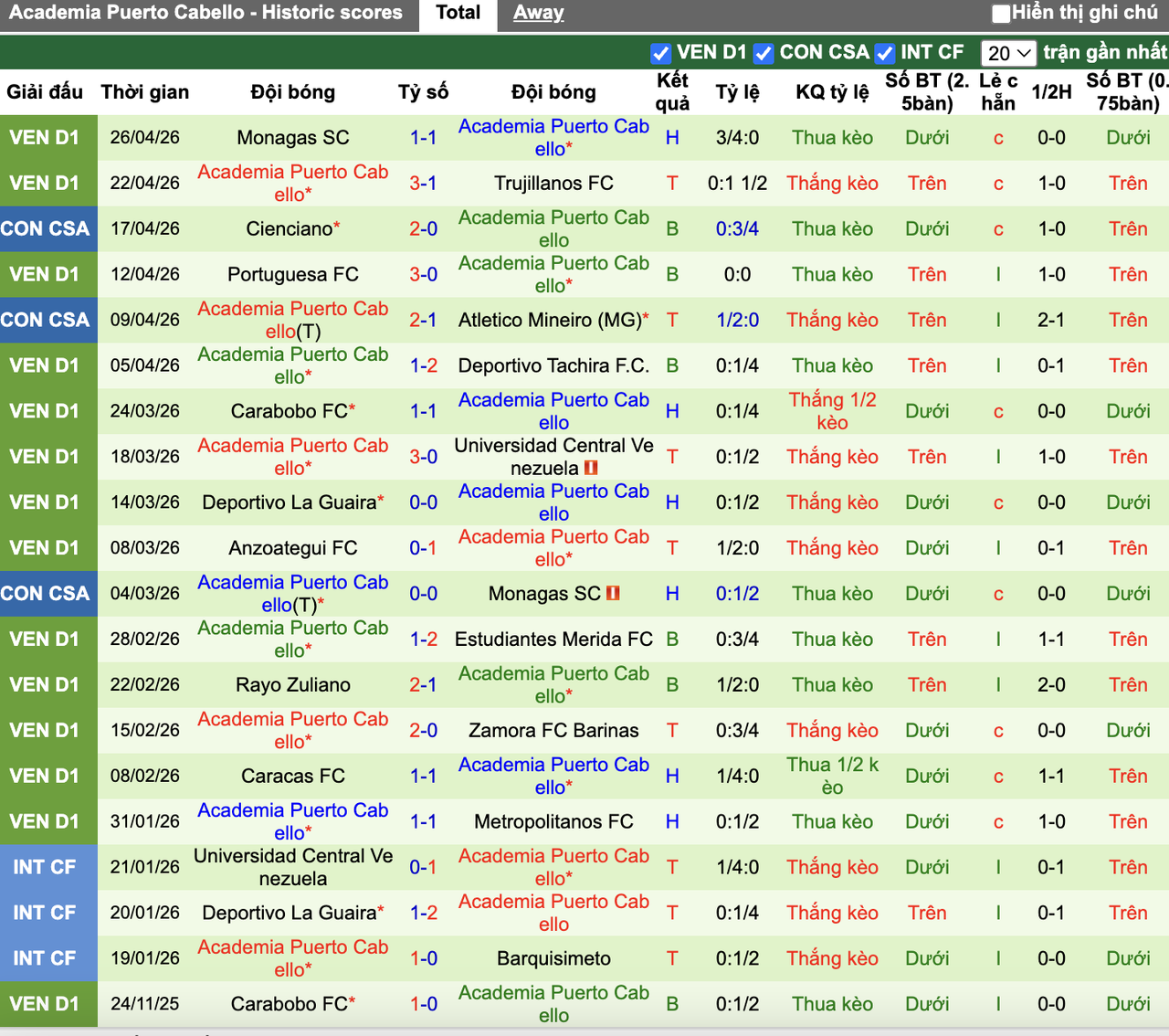Click the 1/2H column header
The width and height of the screenshot is (1169, 1036).
coord(1051,92)
